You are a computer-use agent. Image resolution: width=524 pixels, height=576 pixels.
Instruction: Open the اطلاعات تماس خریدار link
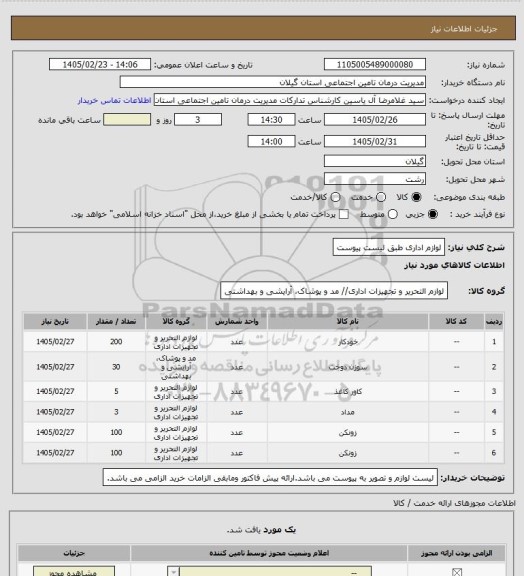pos(114,100)
